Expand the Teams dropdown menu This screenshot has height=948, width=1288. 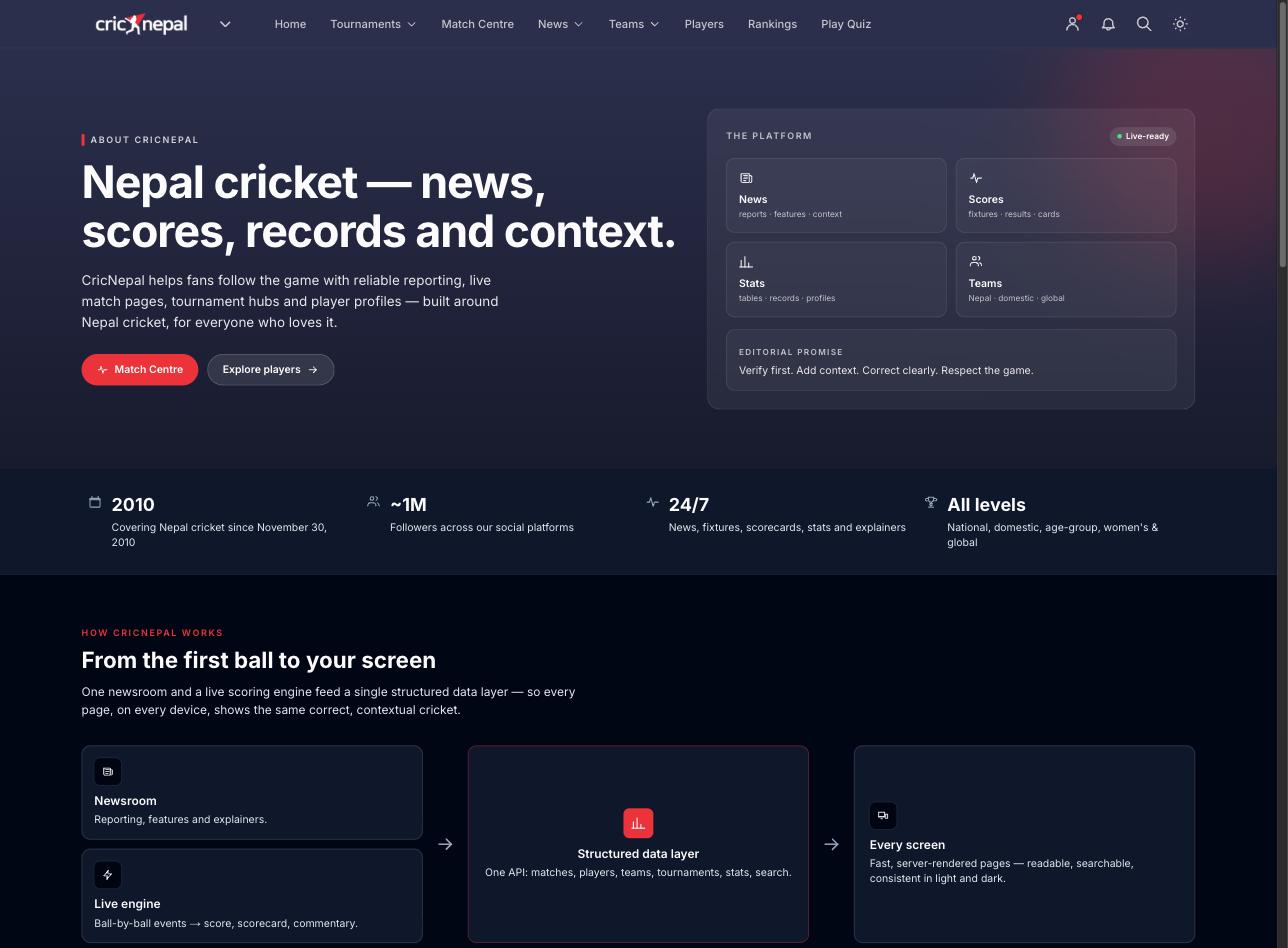coord(634,24)
